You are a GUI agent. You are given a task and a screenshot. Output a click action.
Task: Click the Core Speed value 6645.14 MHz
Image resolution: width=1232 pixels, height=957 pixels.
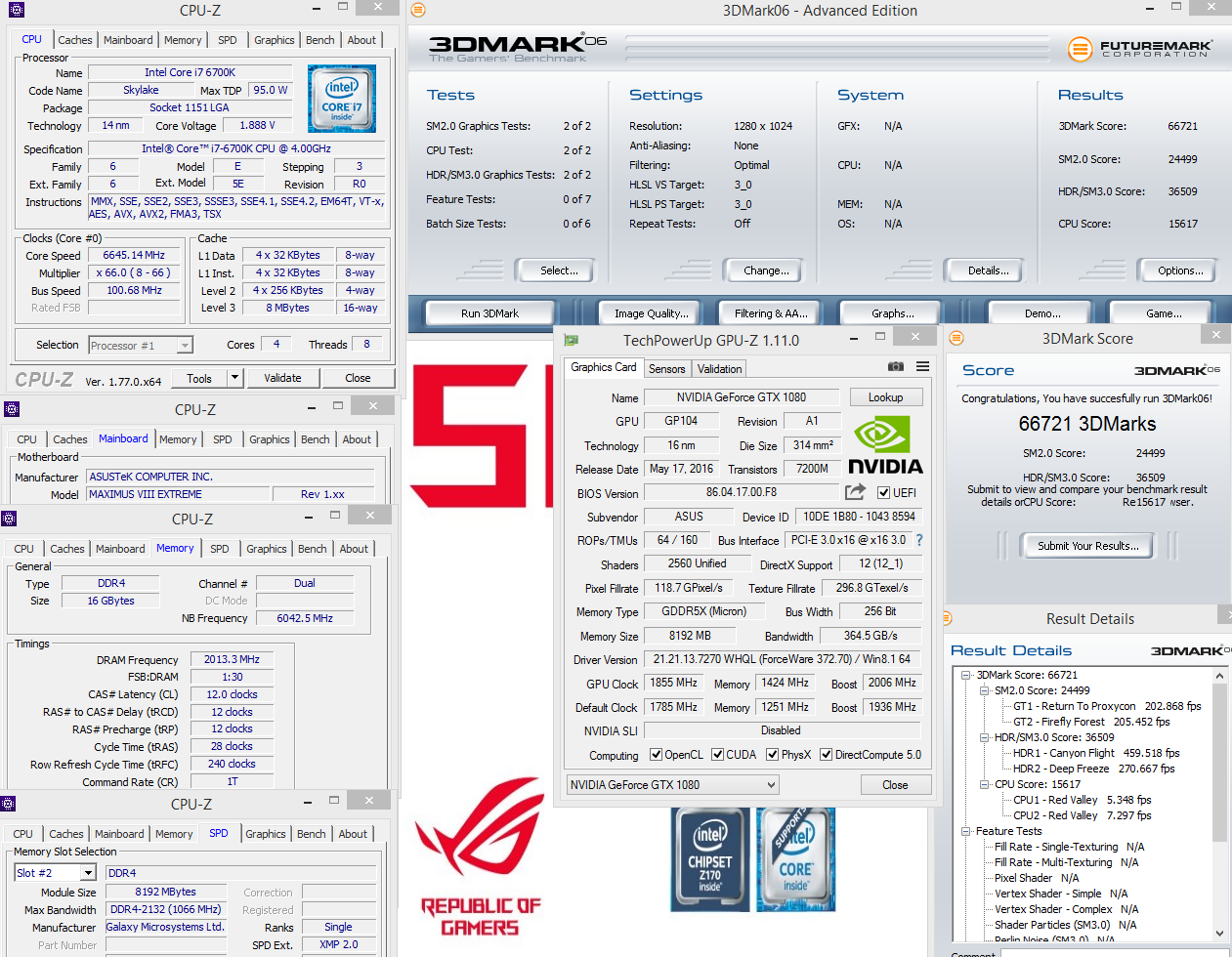[134, 255]
